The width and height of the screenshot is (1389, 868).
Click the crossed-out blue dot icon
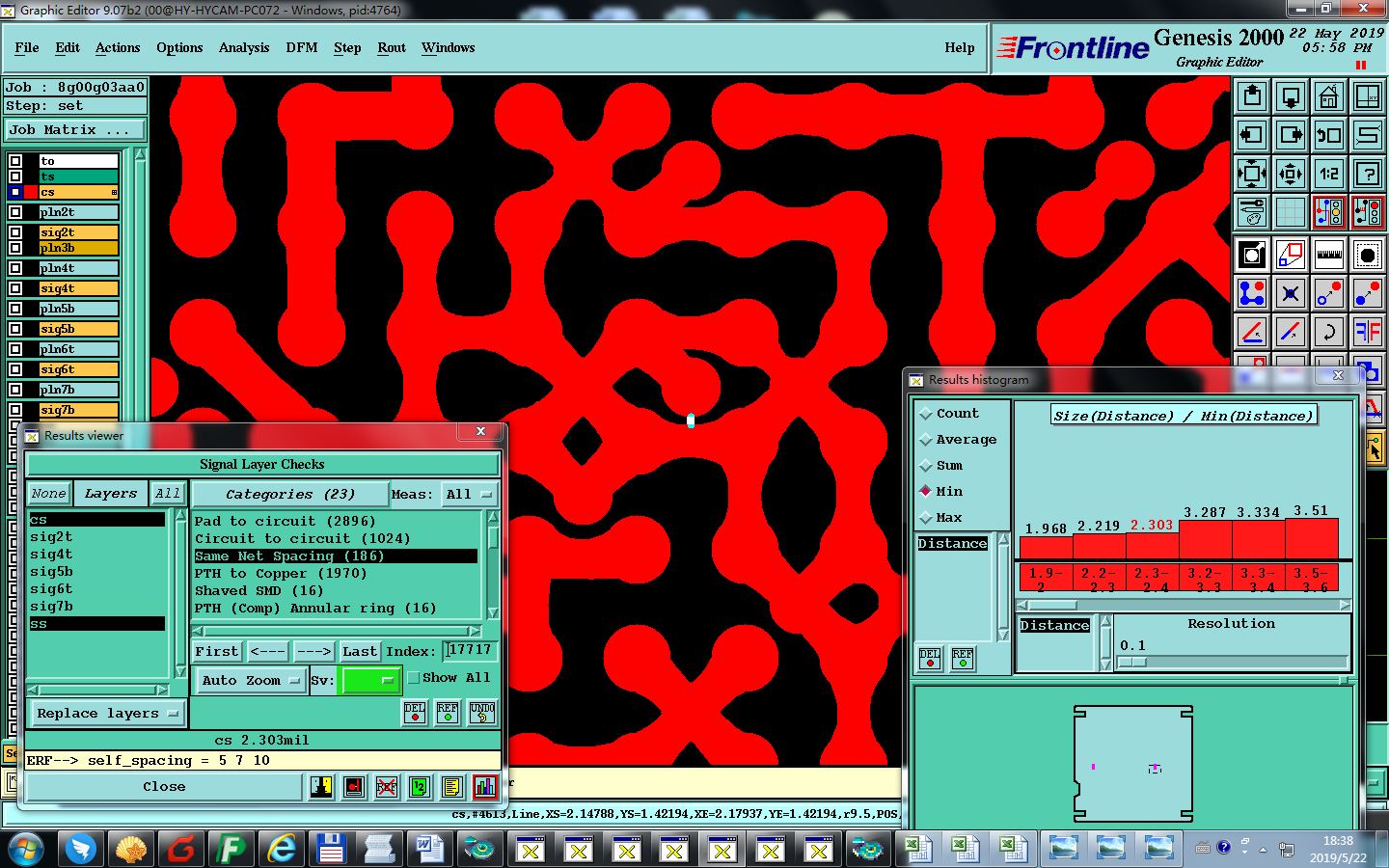[x=1291, y=292]
